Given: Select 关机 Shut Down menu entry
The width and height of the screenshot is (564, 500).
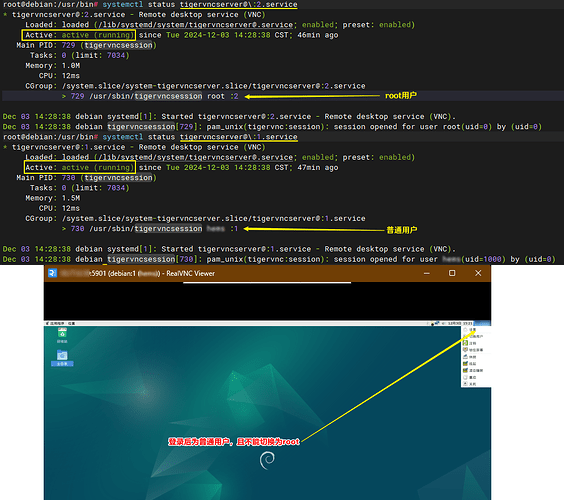Looking at the screenshot, I should click(x=476, y=384).
